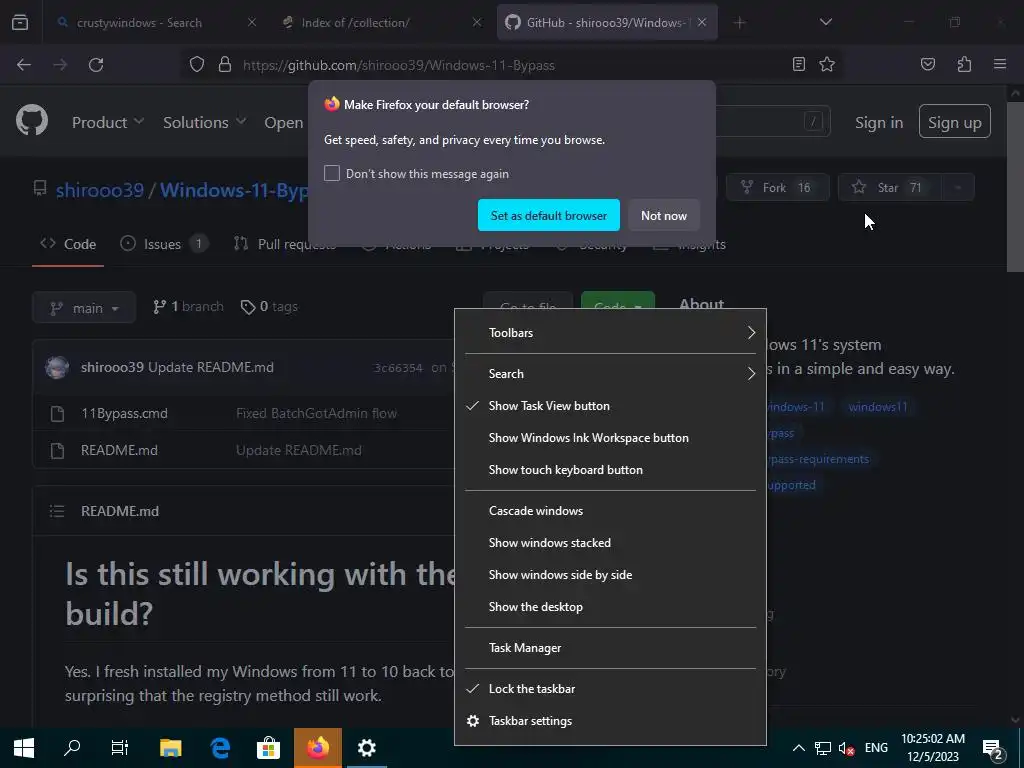Open Firefox View icon in tab strip
This screenshot has width=1024, height=768.
point(20,22)
